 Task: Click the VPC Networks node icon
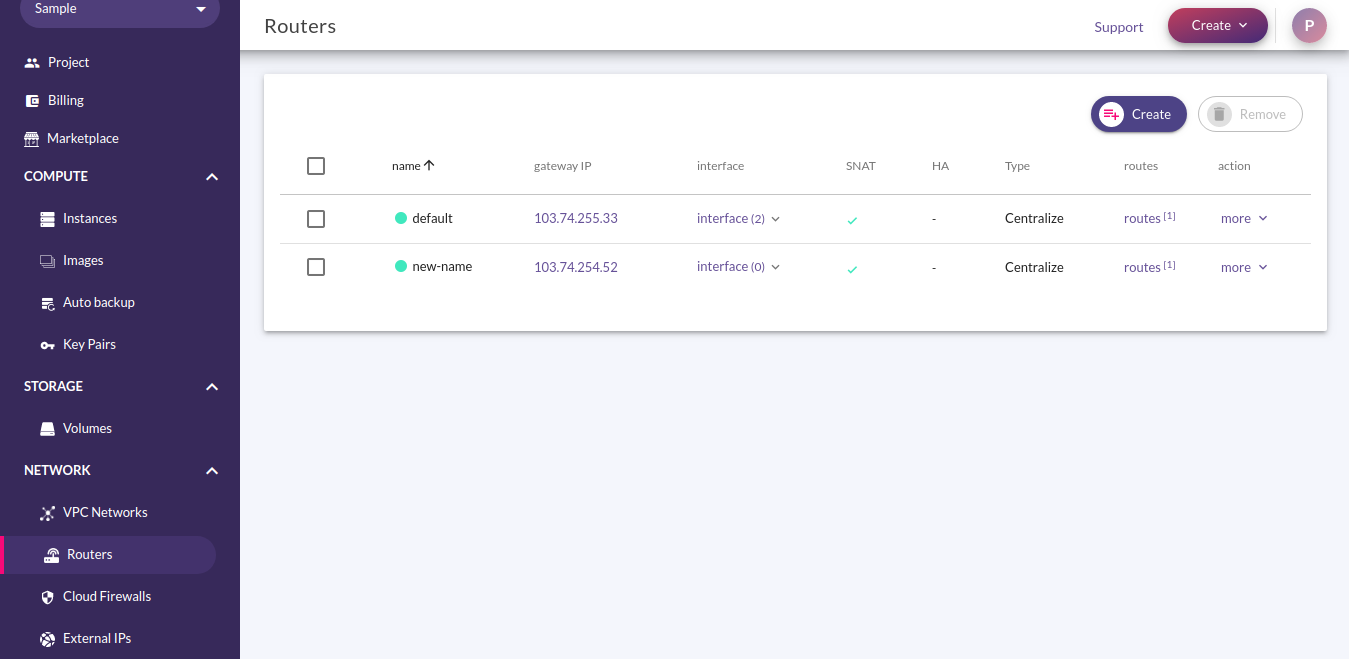point(47,512)
